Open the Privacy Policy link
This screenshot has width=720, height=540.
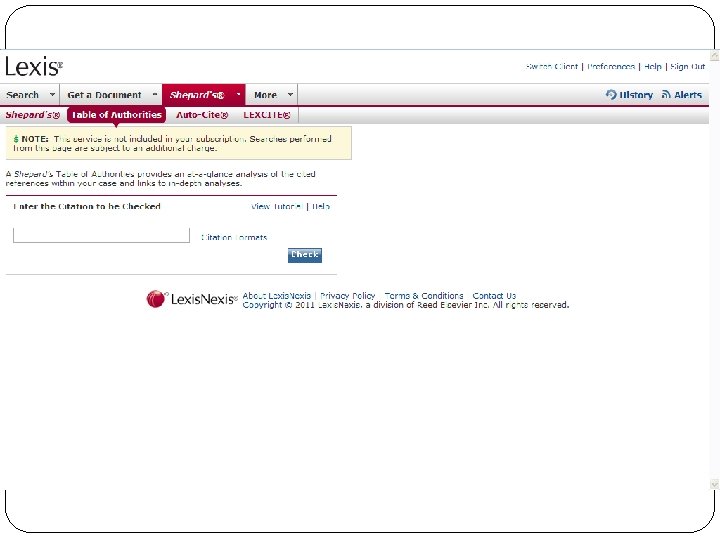(x=348, y=296)
